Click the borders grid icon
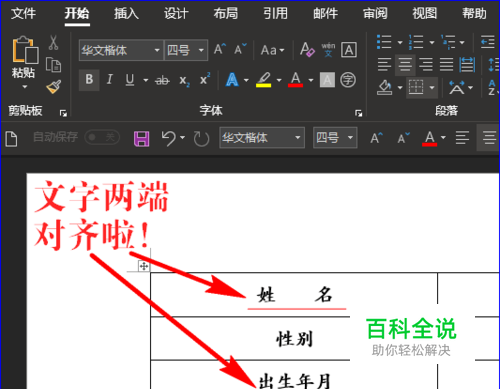The width and height of the screenshot is (500, 389). (x=416, y=87)
